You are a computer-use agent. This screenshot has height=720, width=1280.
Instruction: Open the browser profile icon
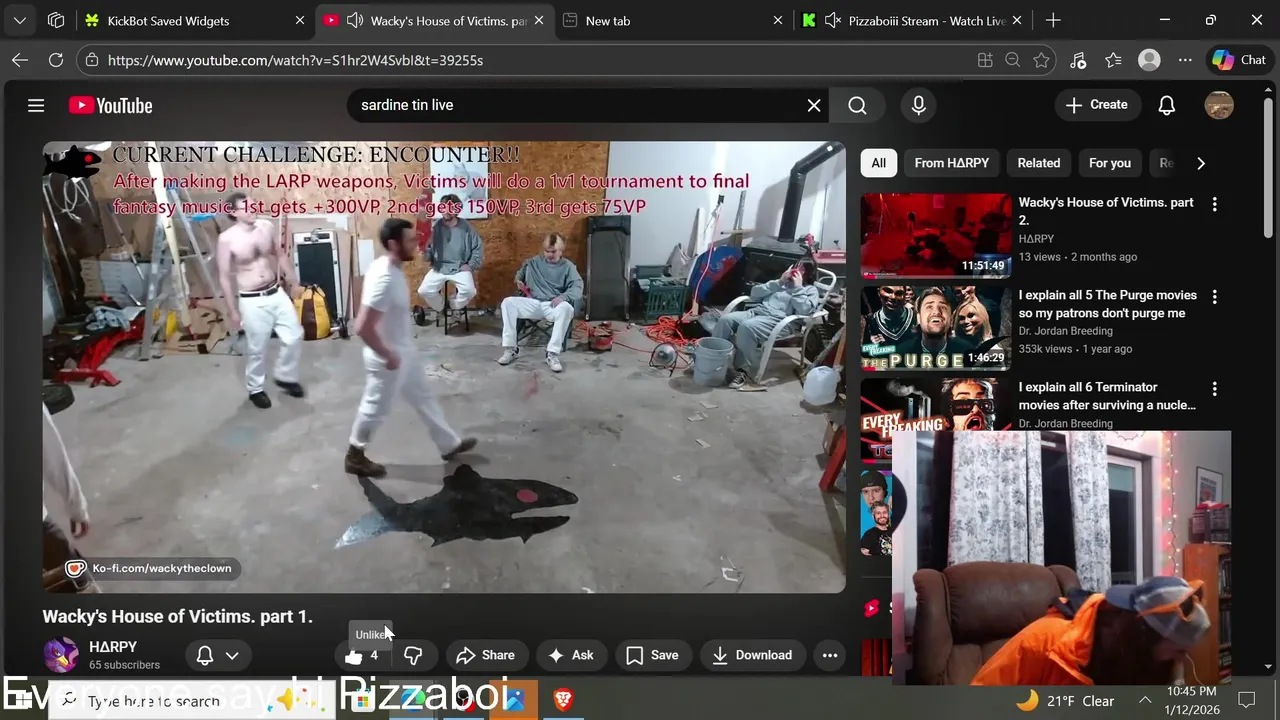click(1149, 60)
